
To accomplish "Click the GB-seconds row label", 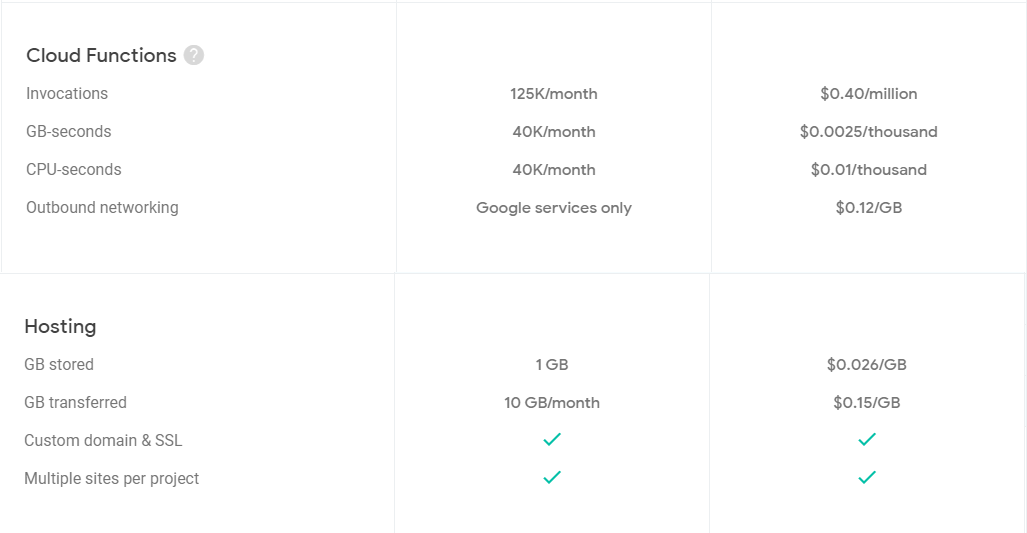I will point(69,132).
